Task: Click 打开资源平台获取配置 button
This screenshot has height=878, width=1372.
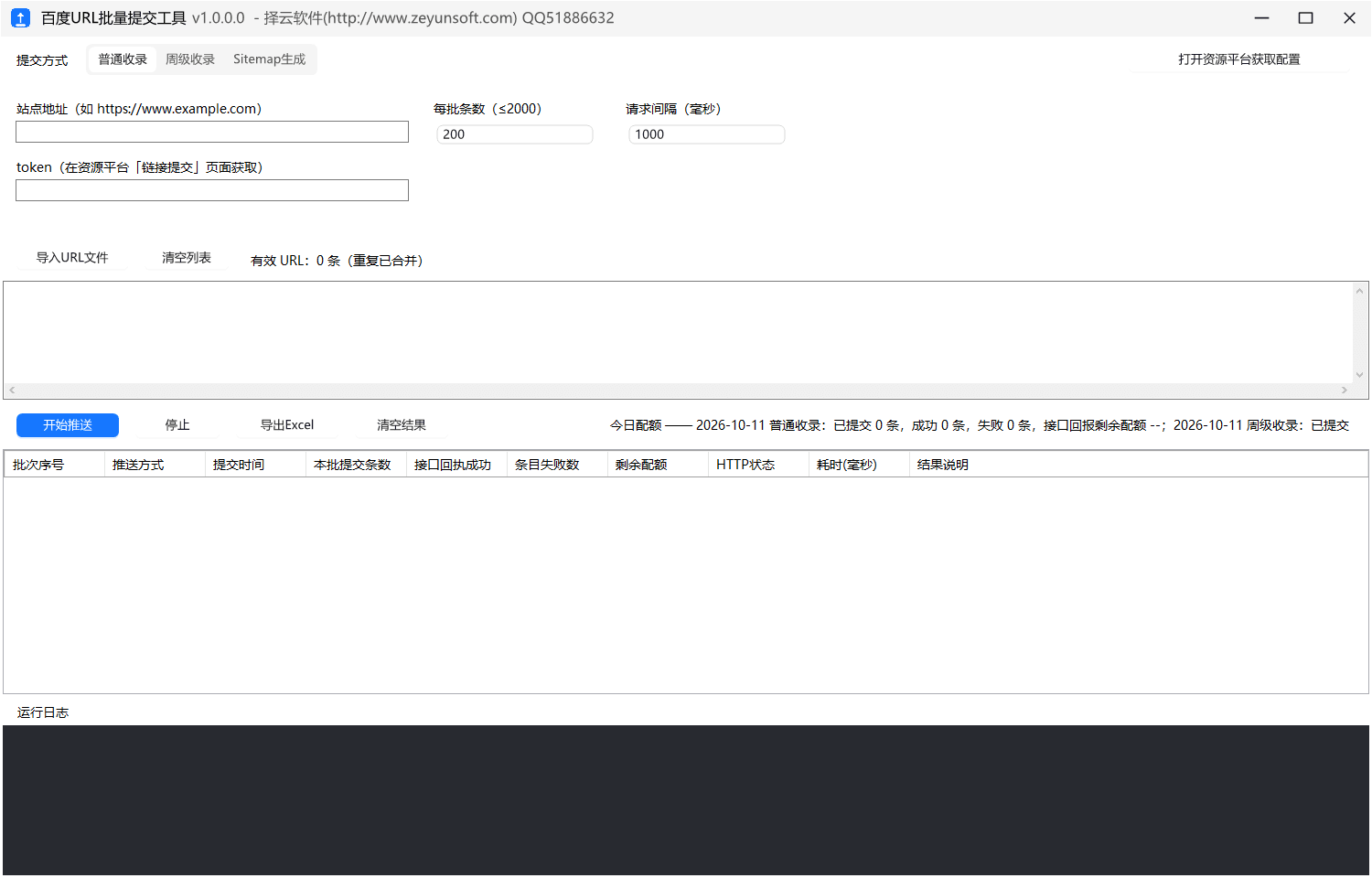Action: [1239, 59]
